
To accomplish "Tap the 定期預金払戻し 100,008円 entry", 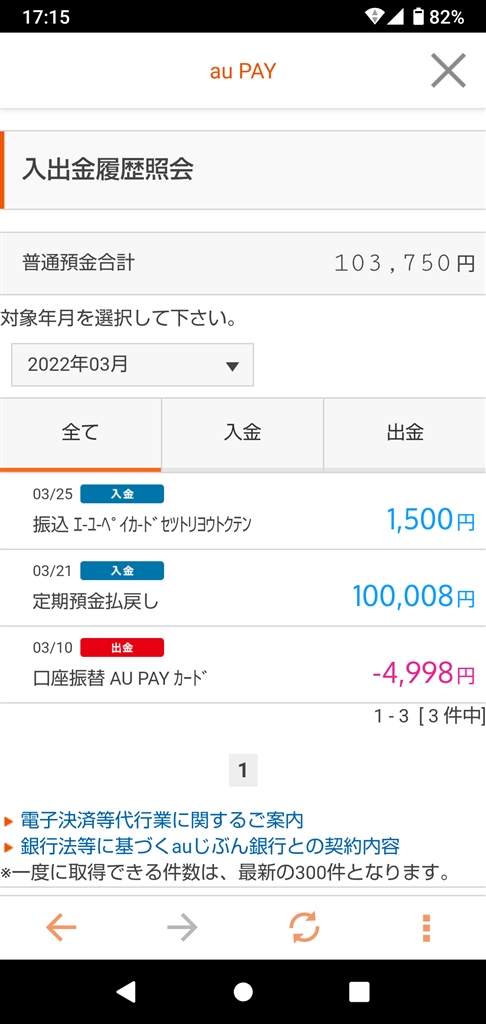I will click(x=243, y=588).
